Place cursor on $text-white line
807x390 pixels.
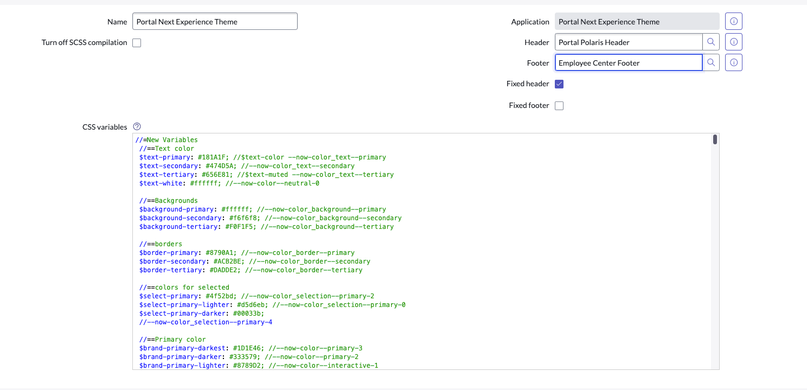point(229,183)
